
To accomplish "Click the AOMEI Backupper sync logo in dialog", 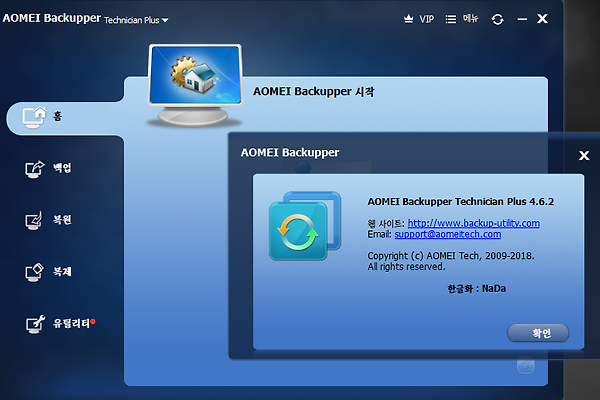I will [305, 226].
